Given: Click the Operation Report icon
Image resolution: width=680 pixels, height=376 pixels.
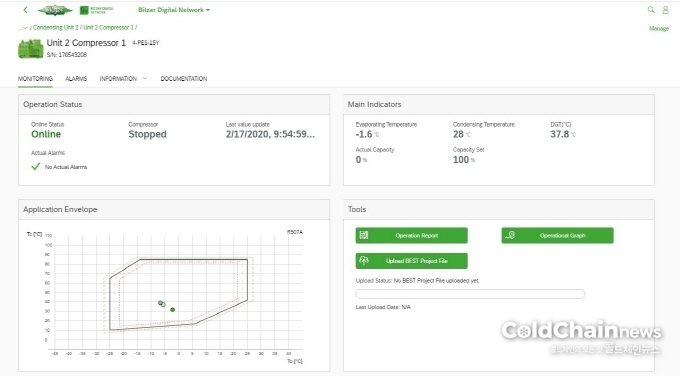Looking at the screenshot, I should (x=364, y=235).
